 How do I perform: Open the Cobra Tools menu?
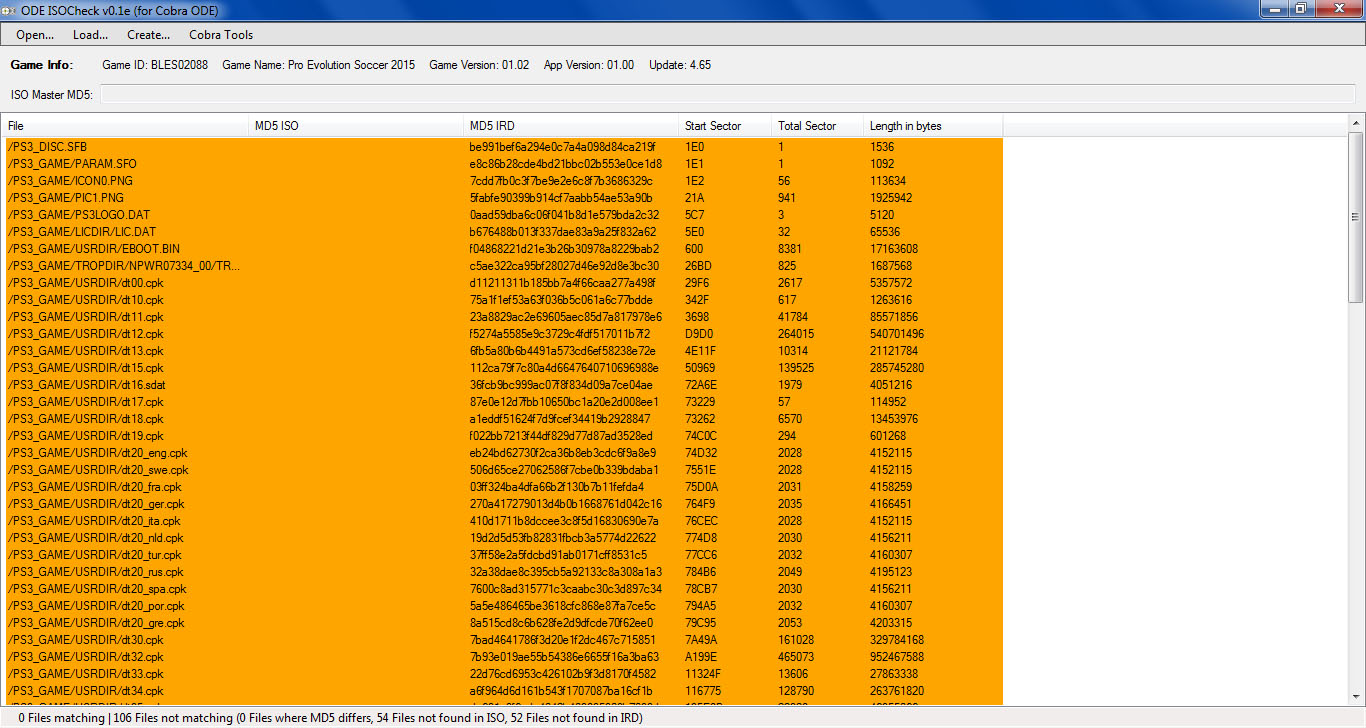pos(221,35)
